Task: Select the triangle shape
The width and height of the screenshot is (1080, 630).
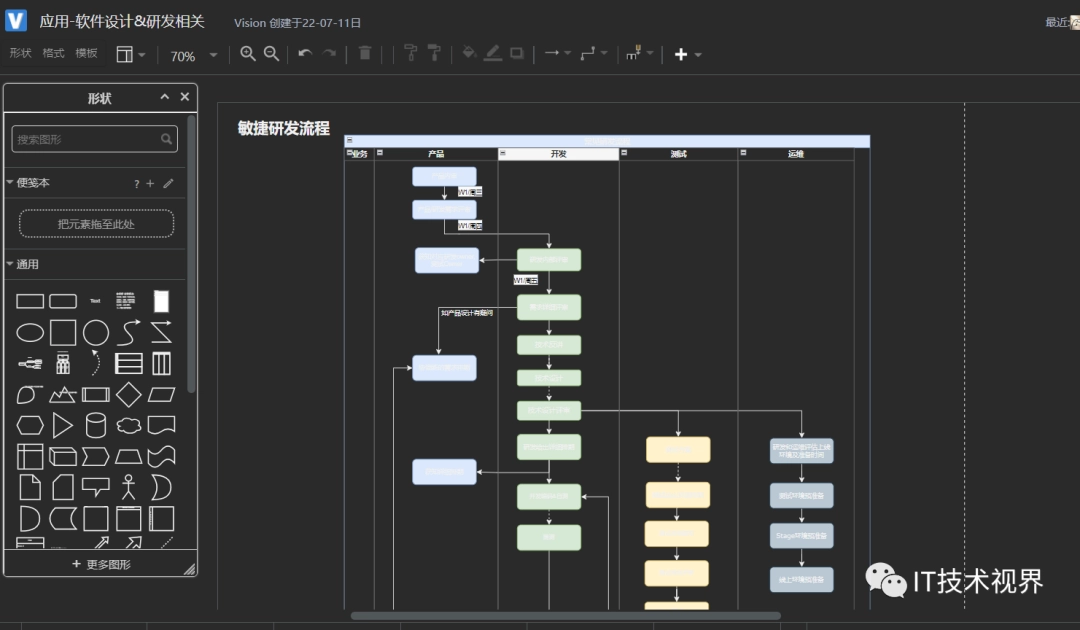Action: click(x=63, y=426)
